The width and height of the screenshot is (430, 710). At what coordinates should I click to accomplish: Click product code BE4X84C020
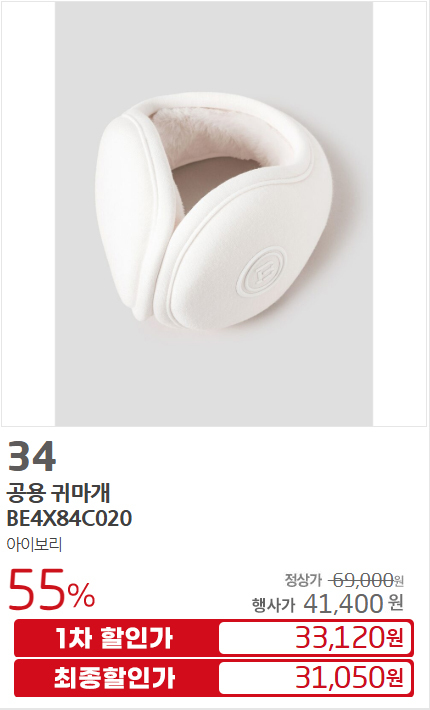tap(69, 518)
